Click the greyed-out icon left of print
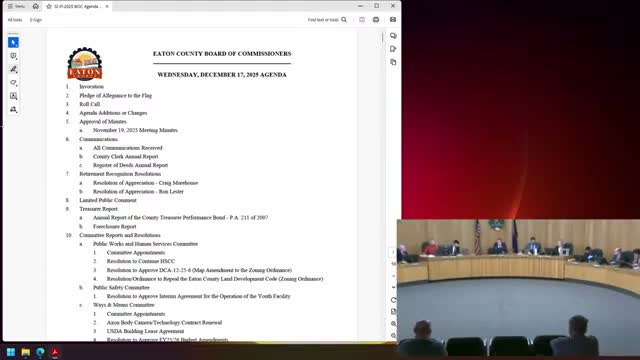The height and width of the screenshot is (360, 640). click(x=362, y=20)
